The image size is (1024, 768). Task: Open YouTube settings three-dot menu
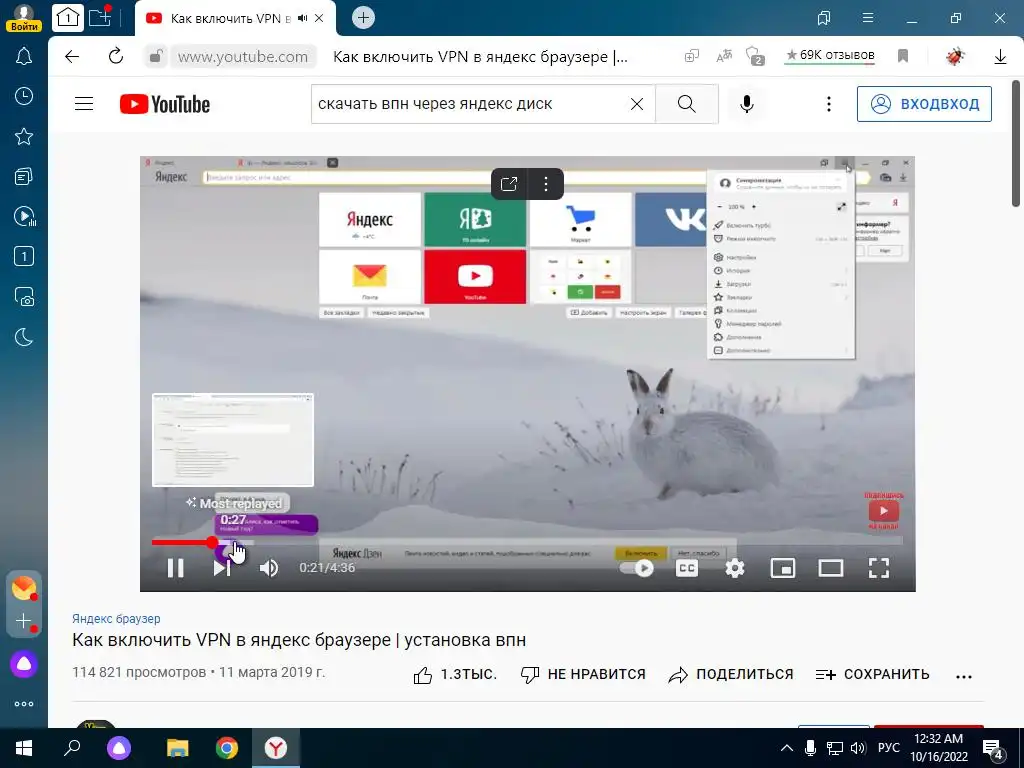click(x=829, y=104)
